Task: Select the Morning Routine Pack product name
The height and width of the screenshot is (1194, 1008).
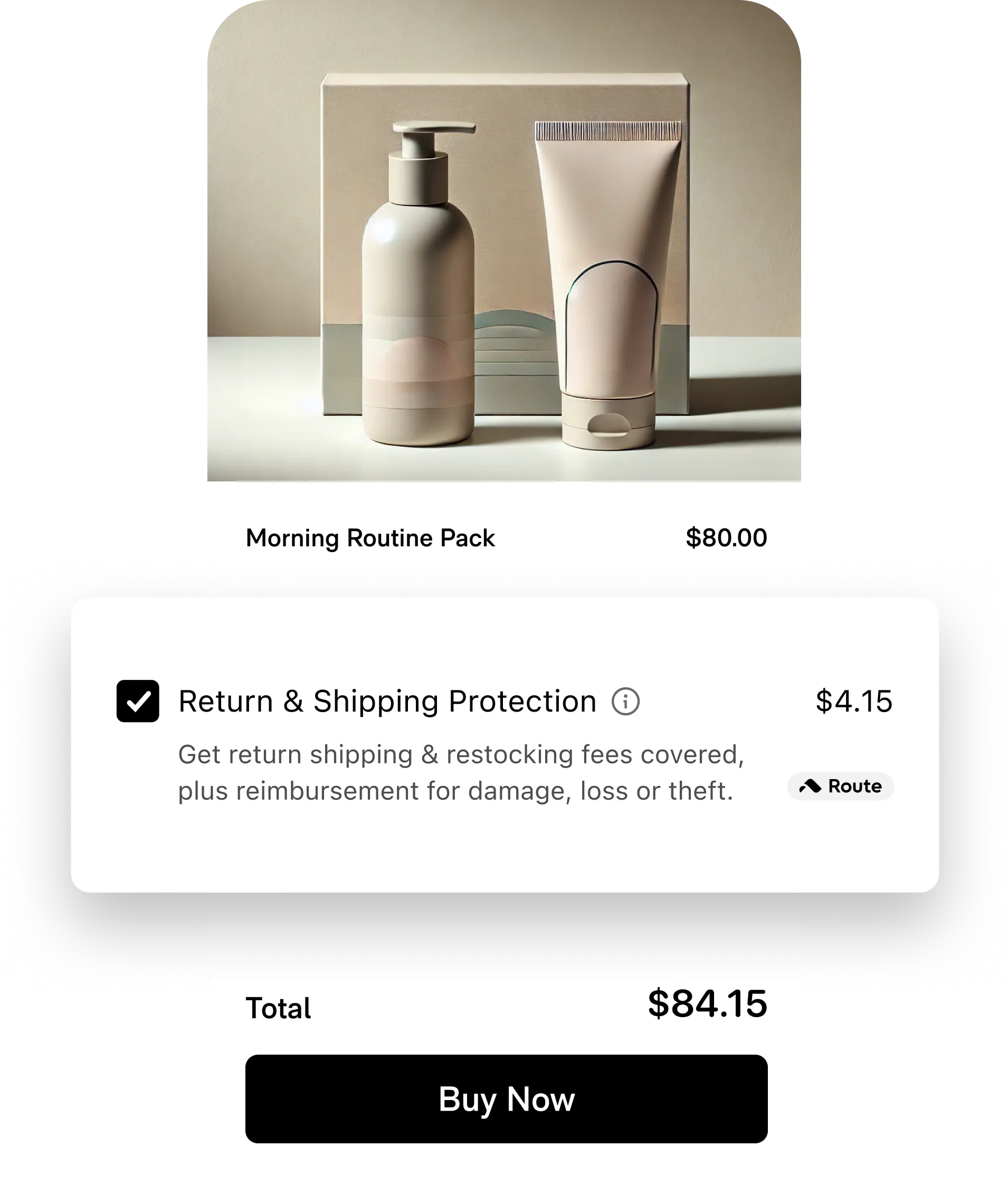Action: point(370,538)
